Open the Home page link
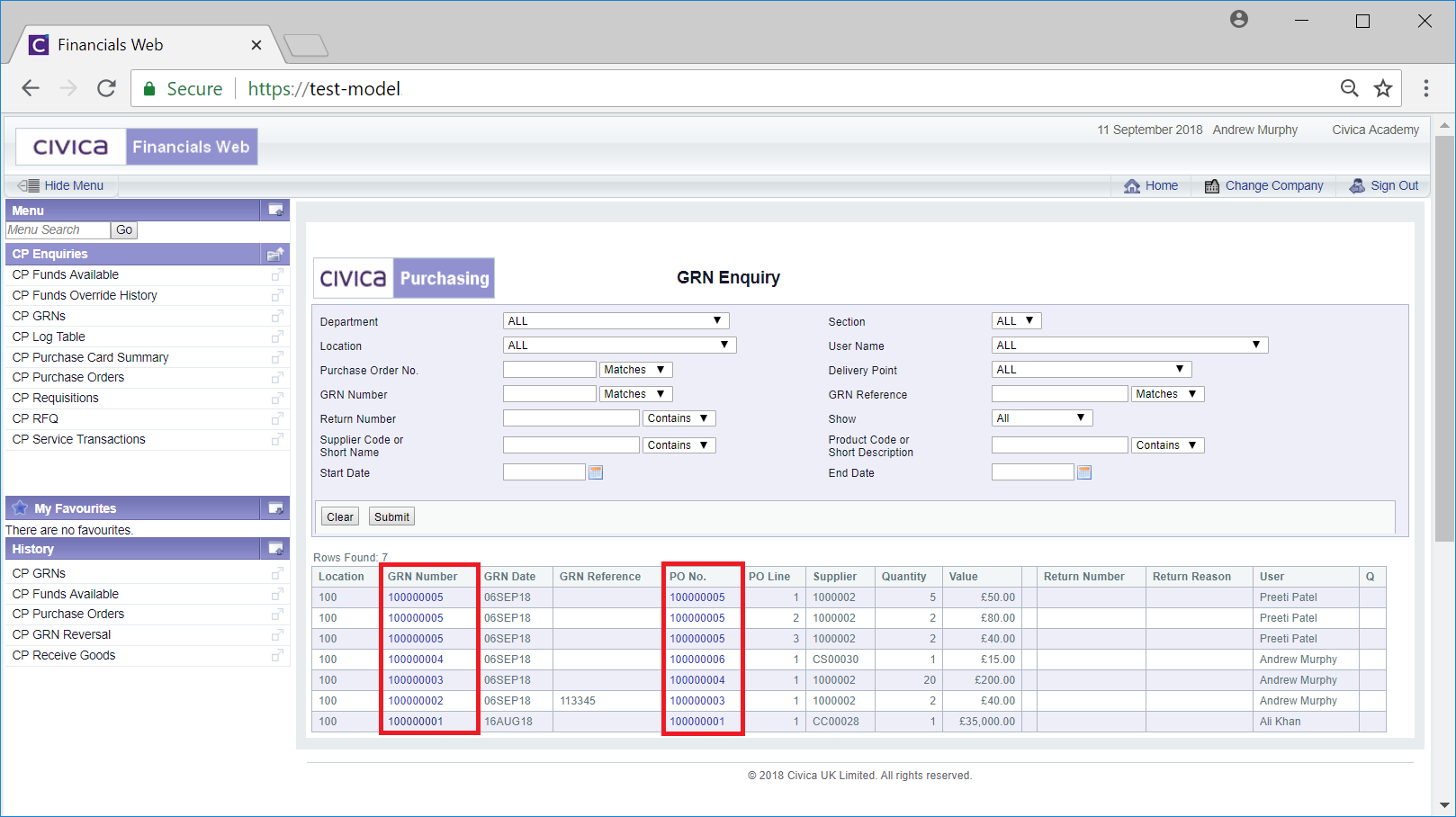This screenshot has width=1456, height=817. [1151, 185]
